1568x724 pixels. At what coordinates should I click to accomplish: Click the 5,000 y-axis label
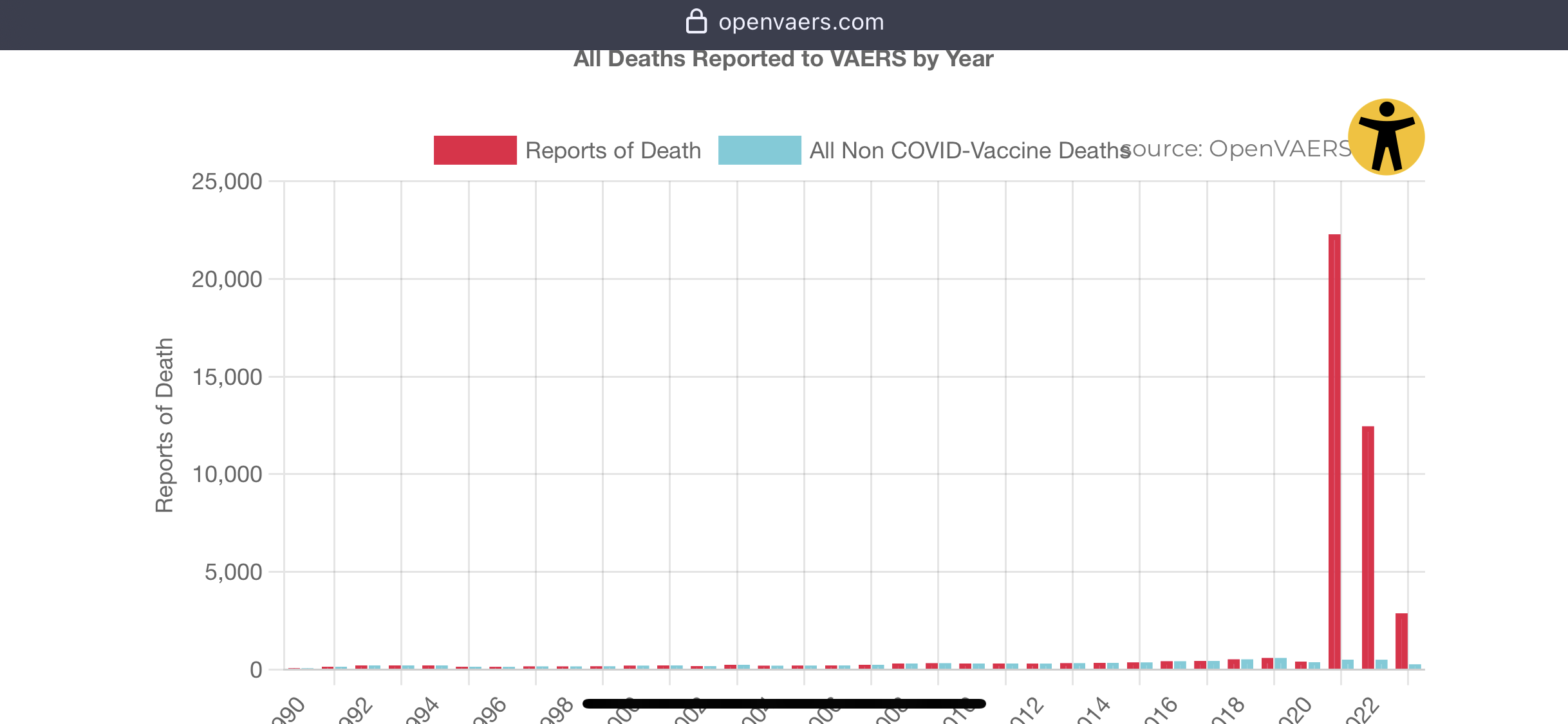[233, 572]
